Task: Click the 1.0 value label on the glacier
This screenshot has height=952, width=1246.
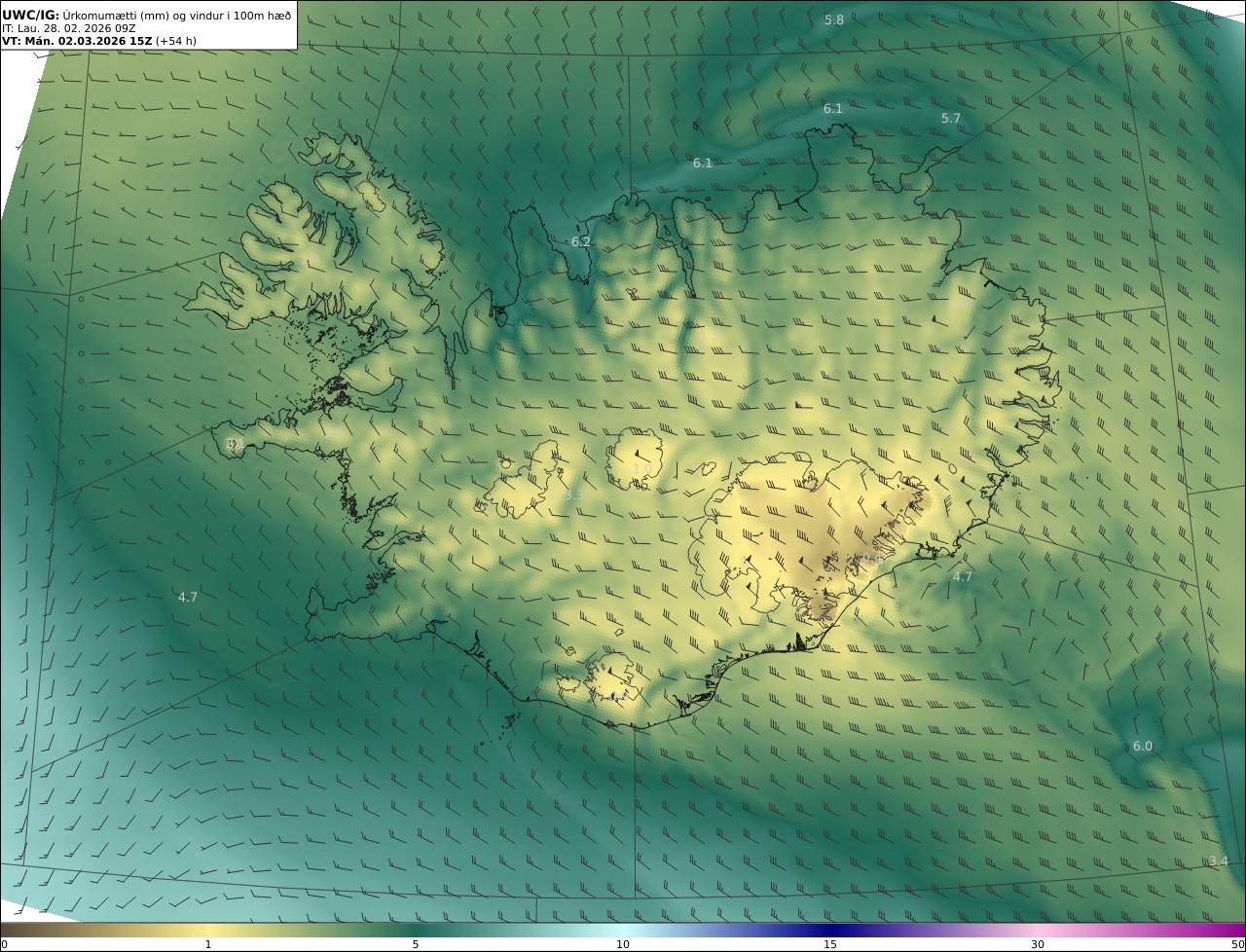Action: pyautogui.click(x=642, y=468)
